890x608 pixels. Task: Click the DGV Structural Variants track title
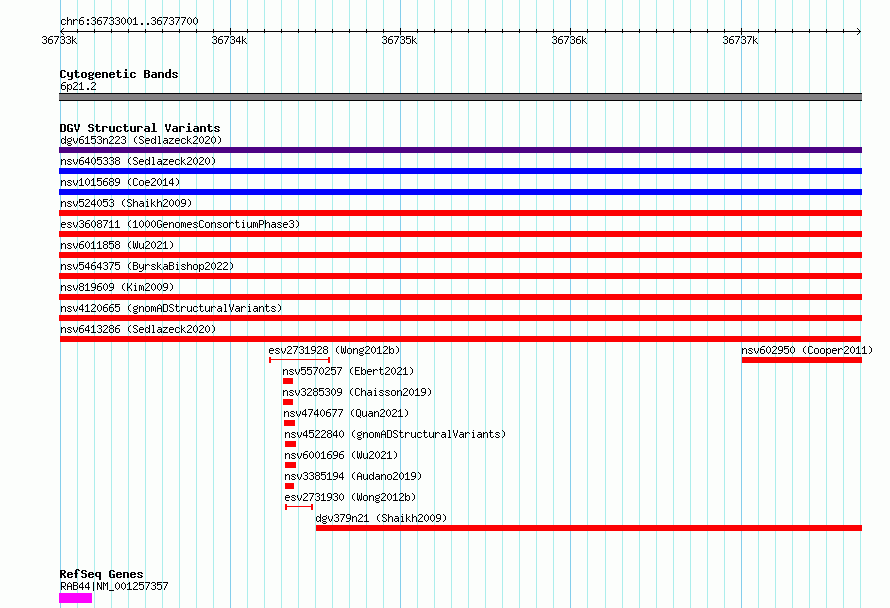point(140,128)
